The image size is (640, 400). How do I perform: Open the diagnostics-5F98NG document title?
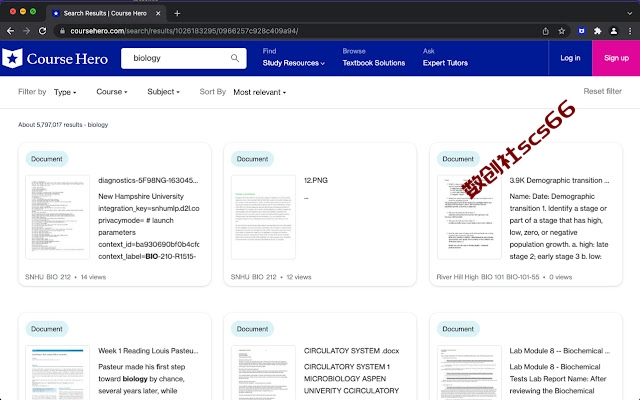[x=148, y=180]
